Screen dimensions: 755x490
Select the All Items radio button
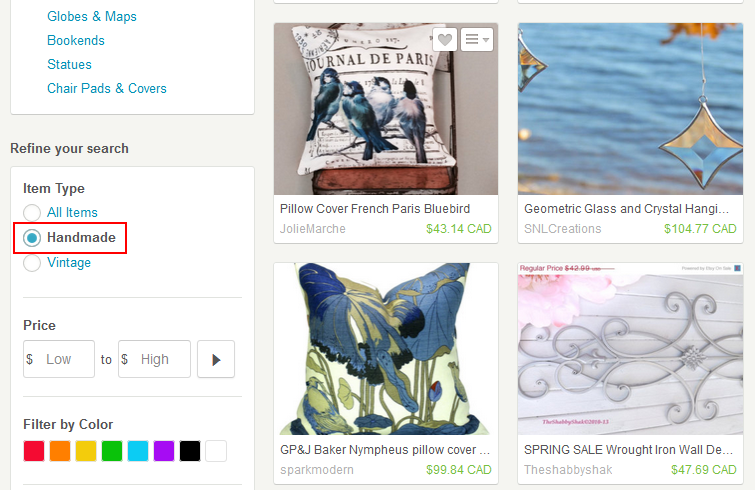(x=32, y=212)
